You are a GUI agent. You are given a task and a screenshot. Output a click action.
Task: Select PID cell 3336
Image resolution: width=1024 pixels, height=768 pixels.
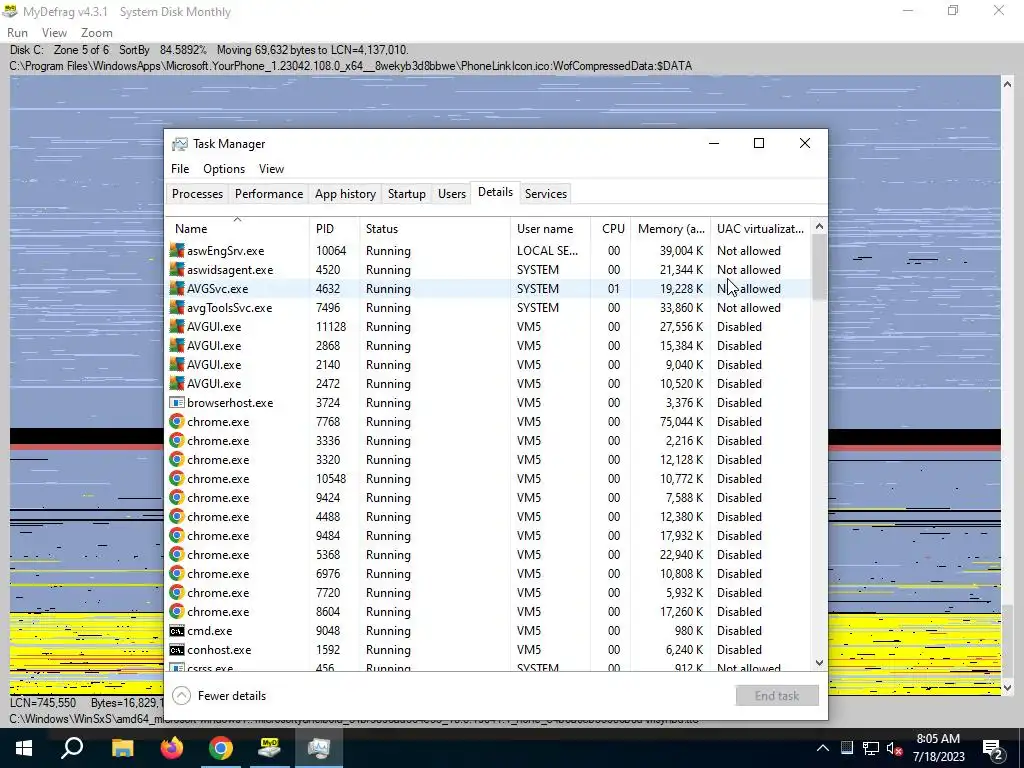(328, 441)
